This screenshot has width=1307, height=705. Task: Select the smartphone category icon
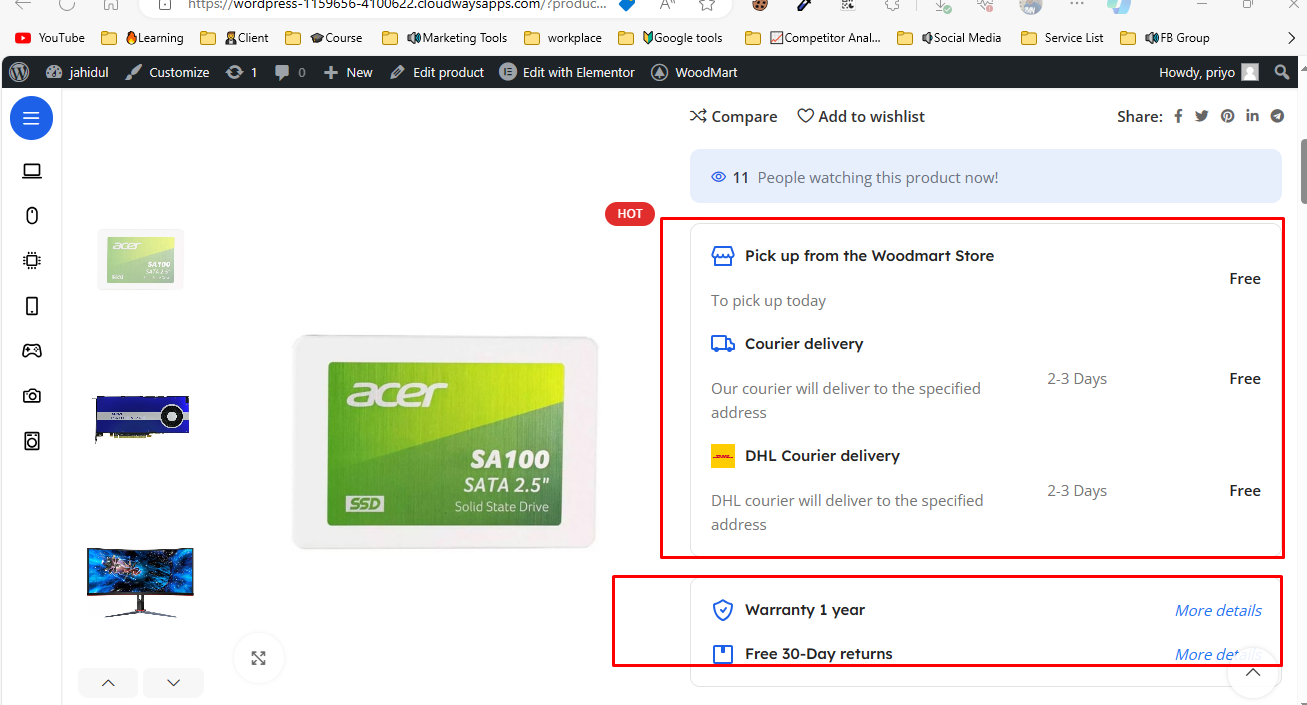point(32,306)
